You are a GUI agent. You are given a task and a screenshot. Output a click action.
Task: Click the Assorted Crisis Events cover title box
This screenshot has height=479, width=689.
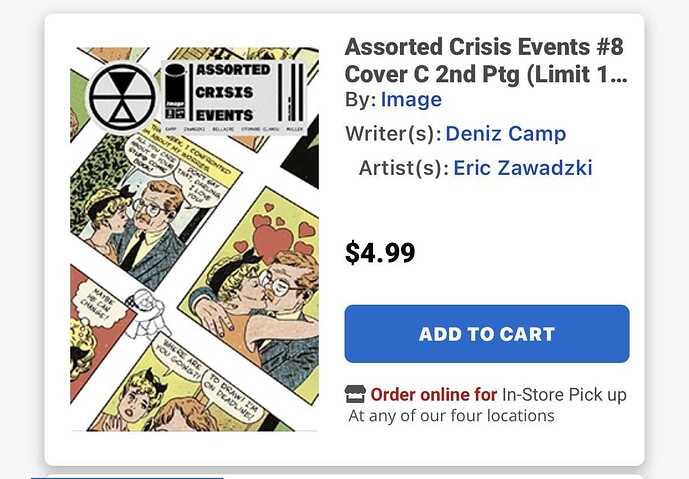pos(233,95)
